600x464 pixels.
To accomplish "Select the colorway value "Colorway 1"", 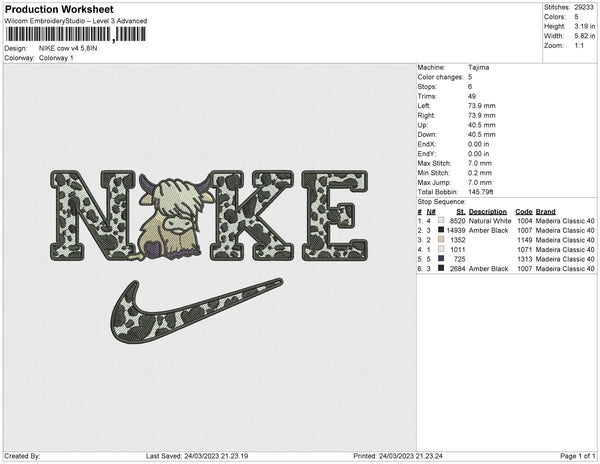I will 56,58.
